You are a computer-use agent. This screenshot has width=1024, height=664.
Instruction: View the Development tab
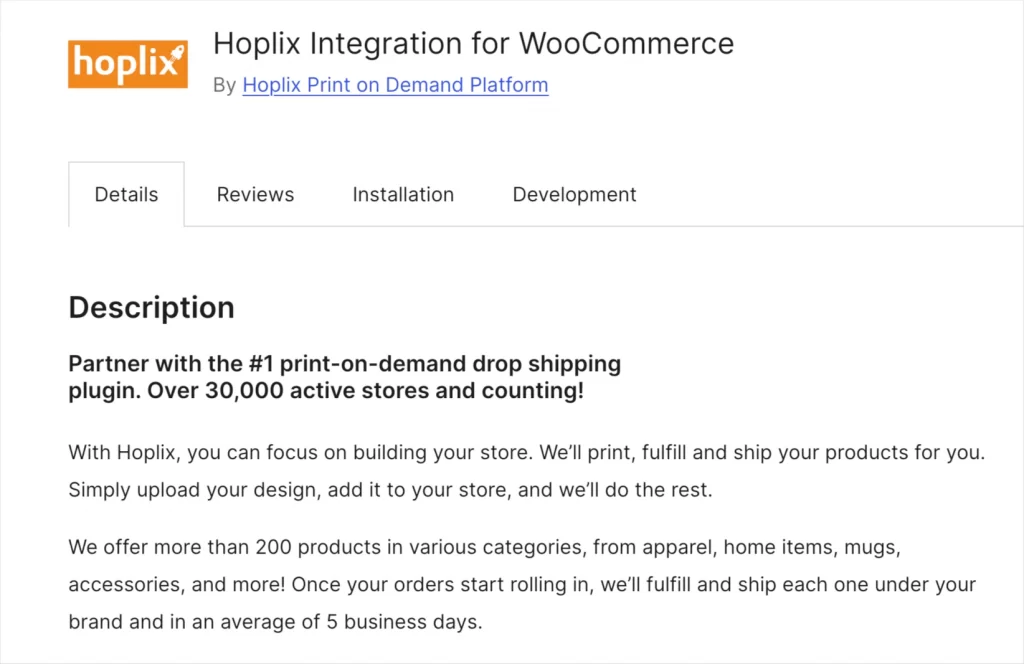[574, 194]
